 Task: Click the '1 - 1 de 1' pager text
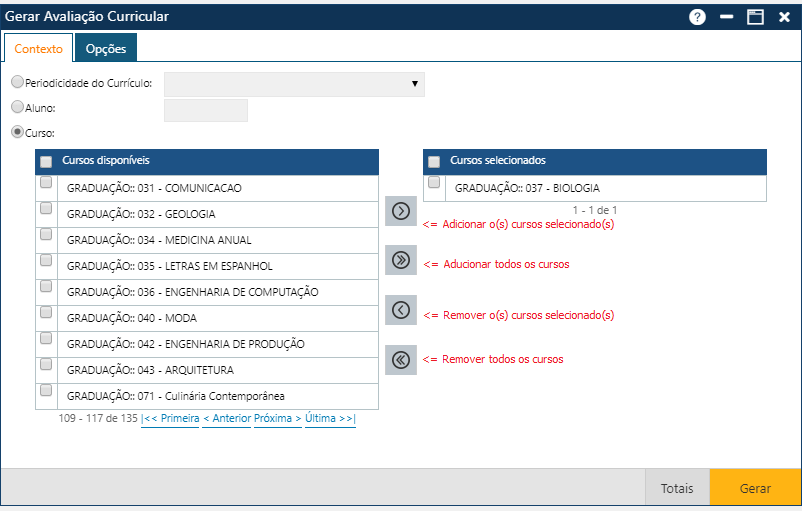595,210
